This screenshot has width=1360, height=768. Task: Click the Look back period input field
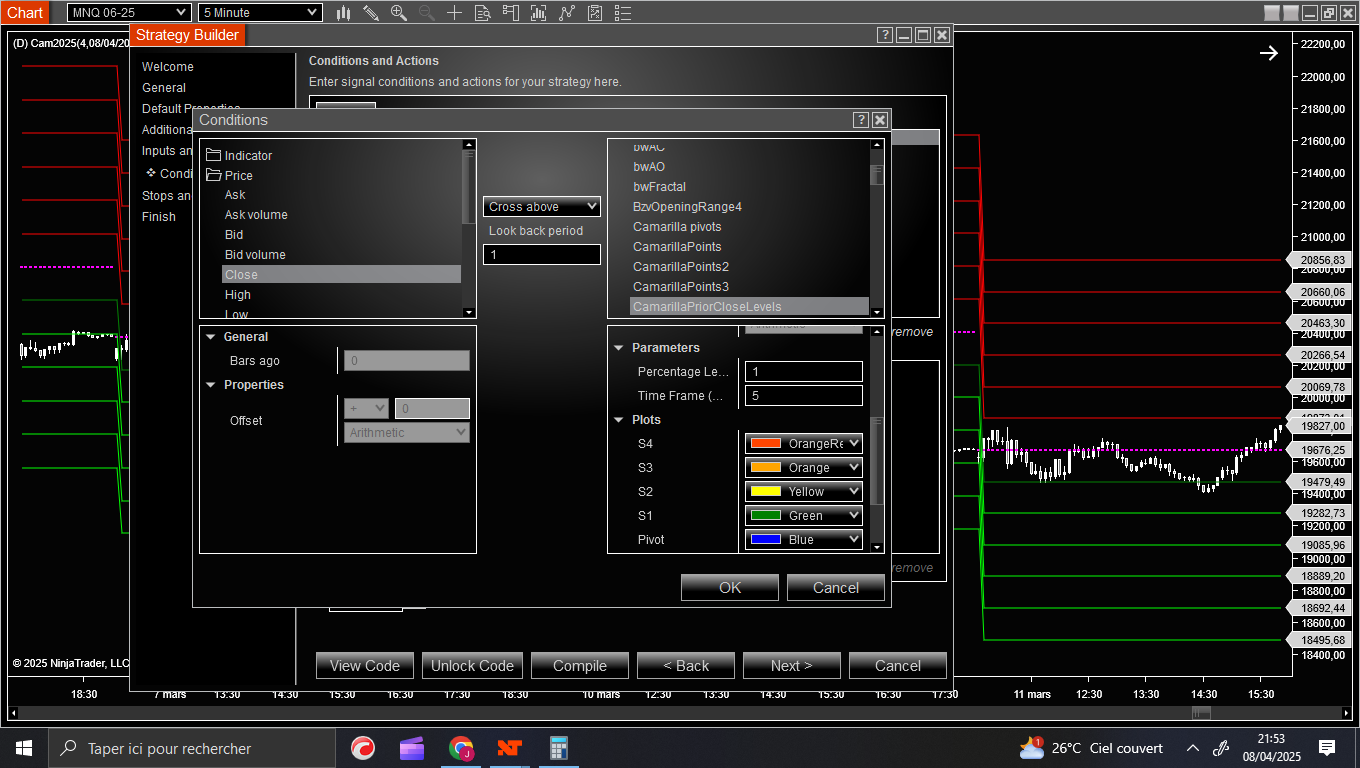coord(542,255)
